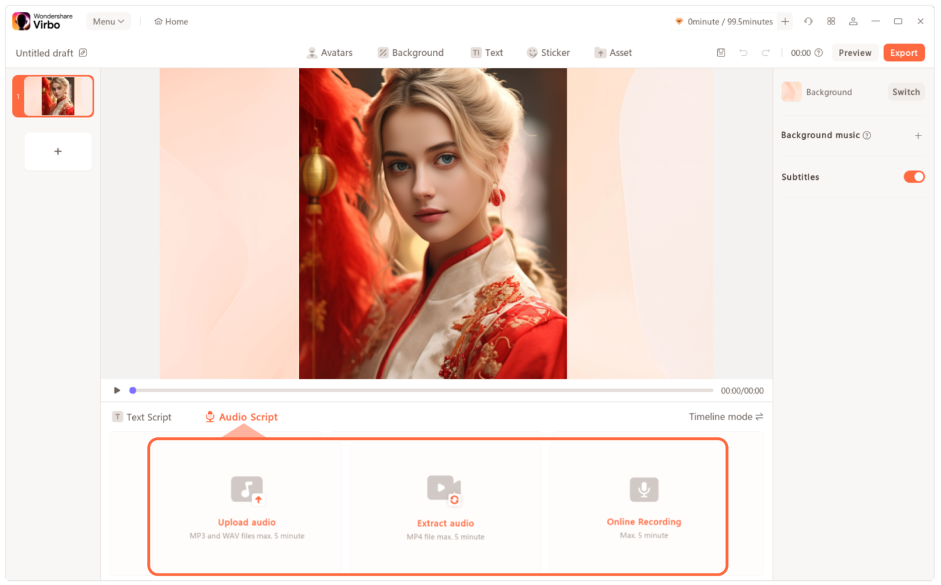
Task: Rename the Untitled draft edit icon
Action: pos(83,53)
